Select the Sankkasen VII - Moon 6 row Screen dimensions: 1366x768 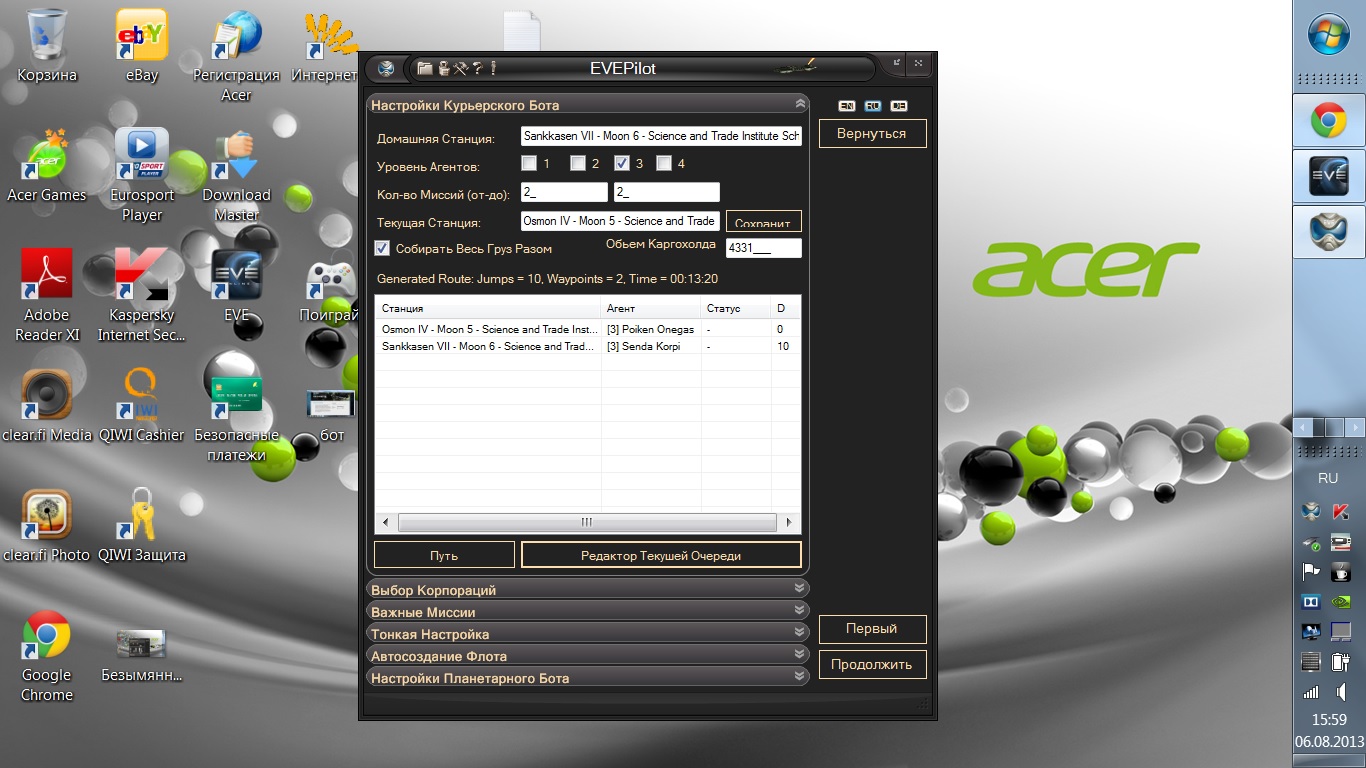(587, 346)
